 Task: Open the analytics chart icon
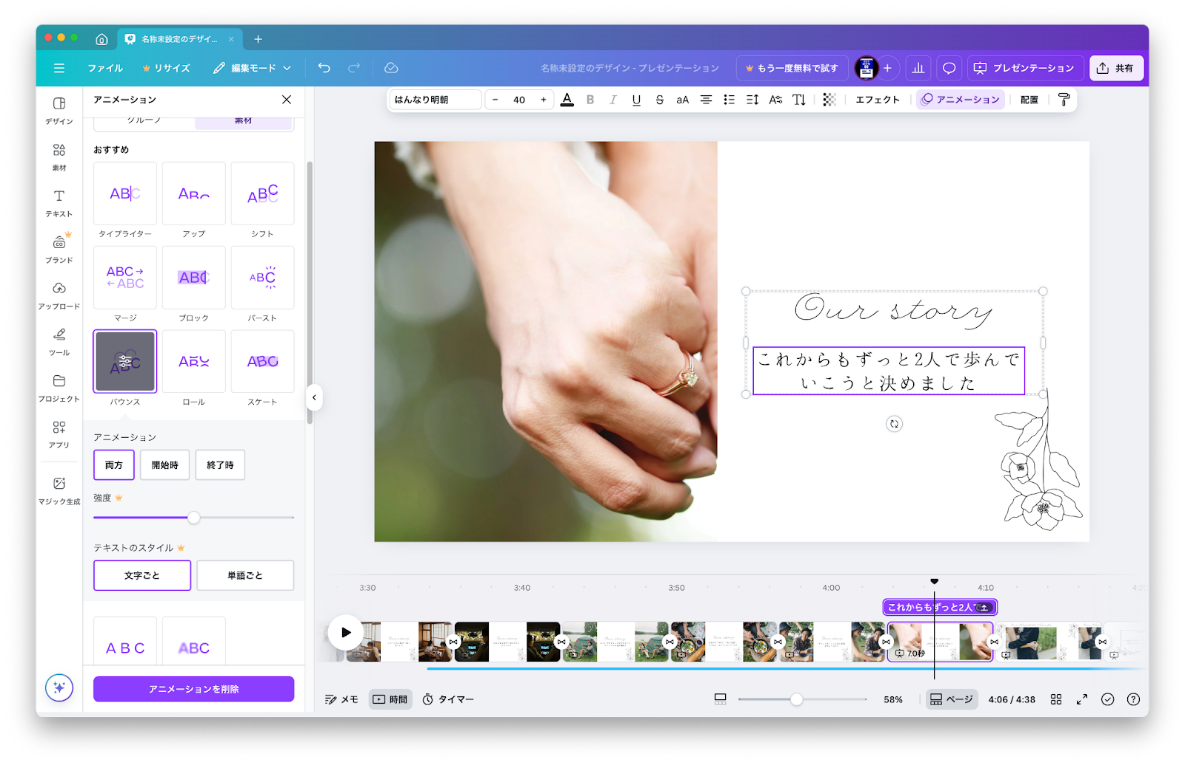[918, 68]
